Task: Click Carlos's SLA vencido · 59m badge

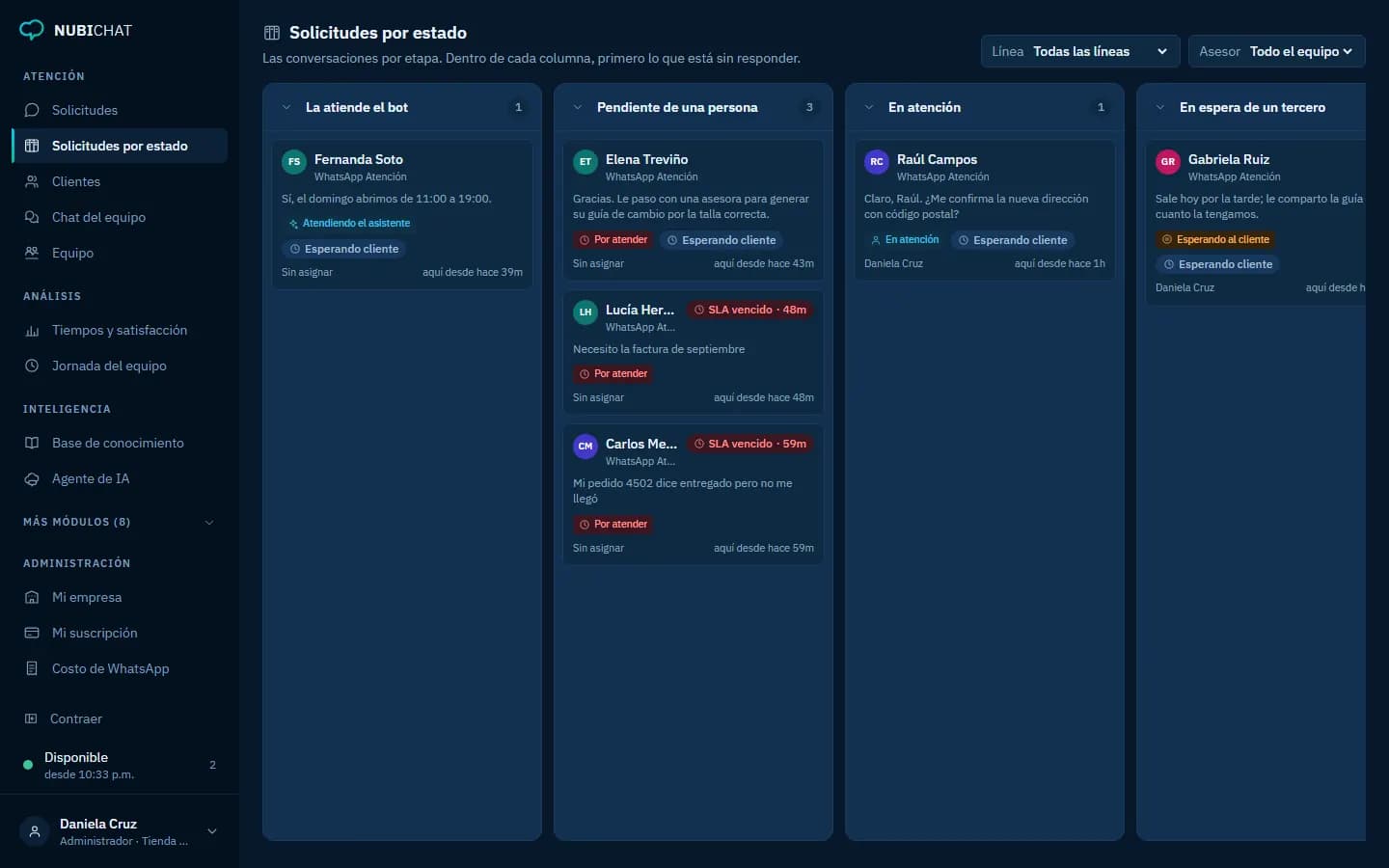Action: pos(750,444)
